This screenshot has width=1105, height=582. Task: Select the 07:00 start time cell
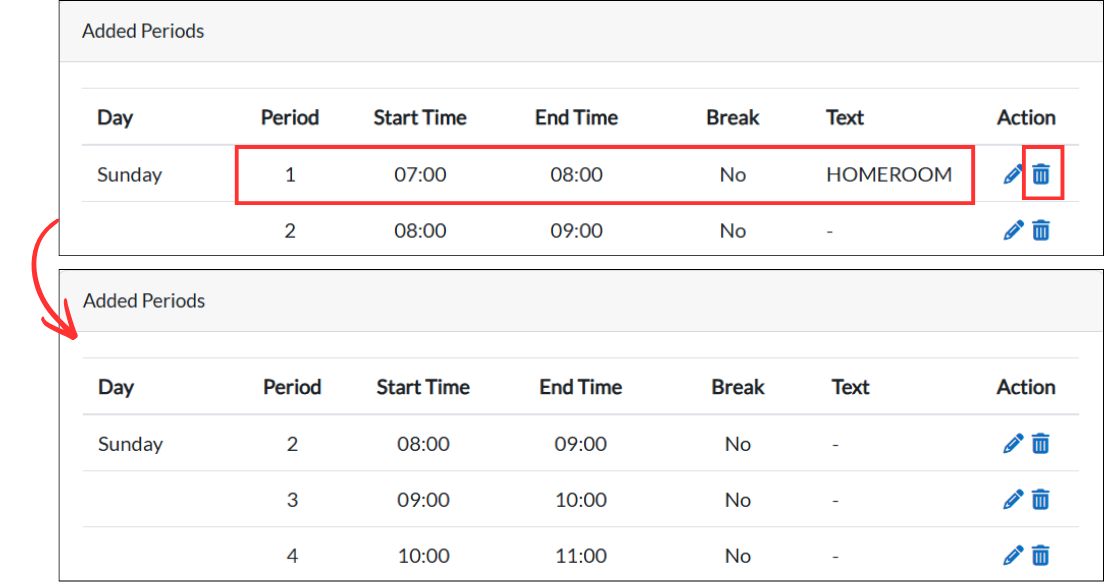[420, 175]
